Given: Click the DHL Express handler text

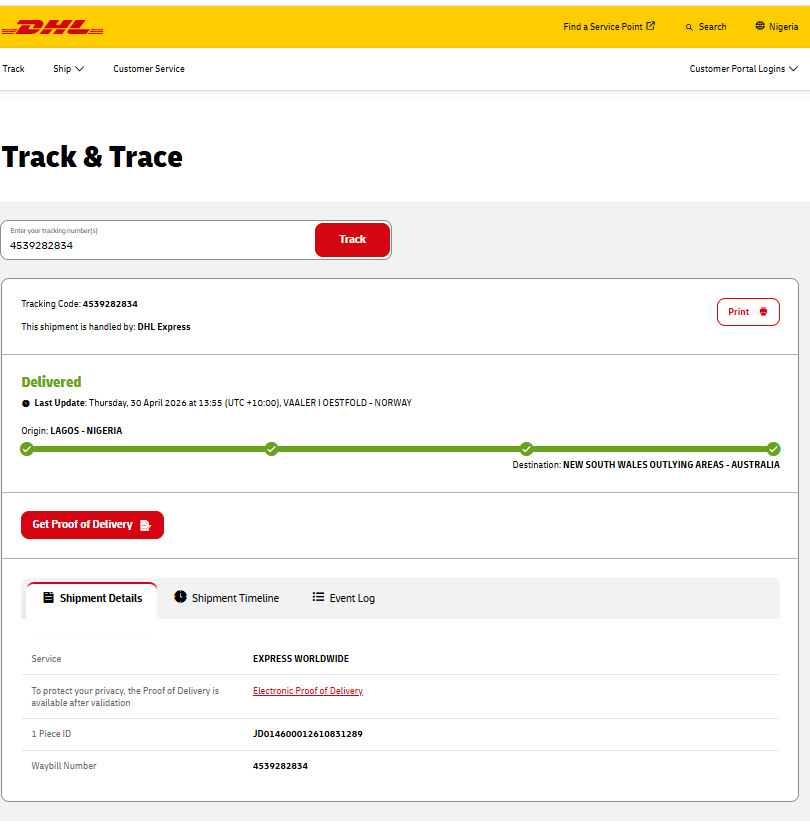Looking at the screenshot, I should 164,327.
